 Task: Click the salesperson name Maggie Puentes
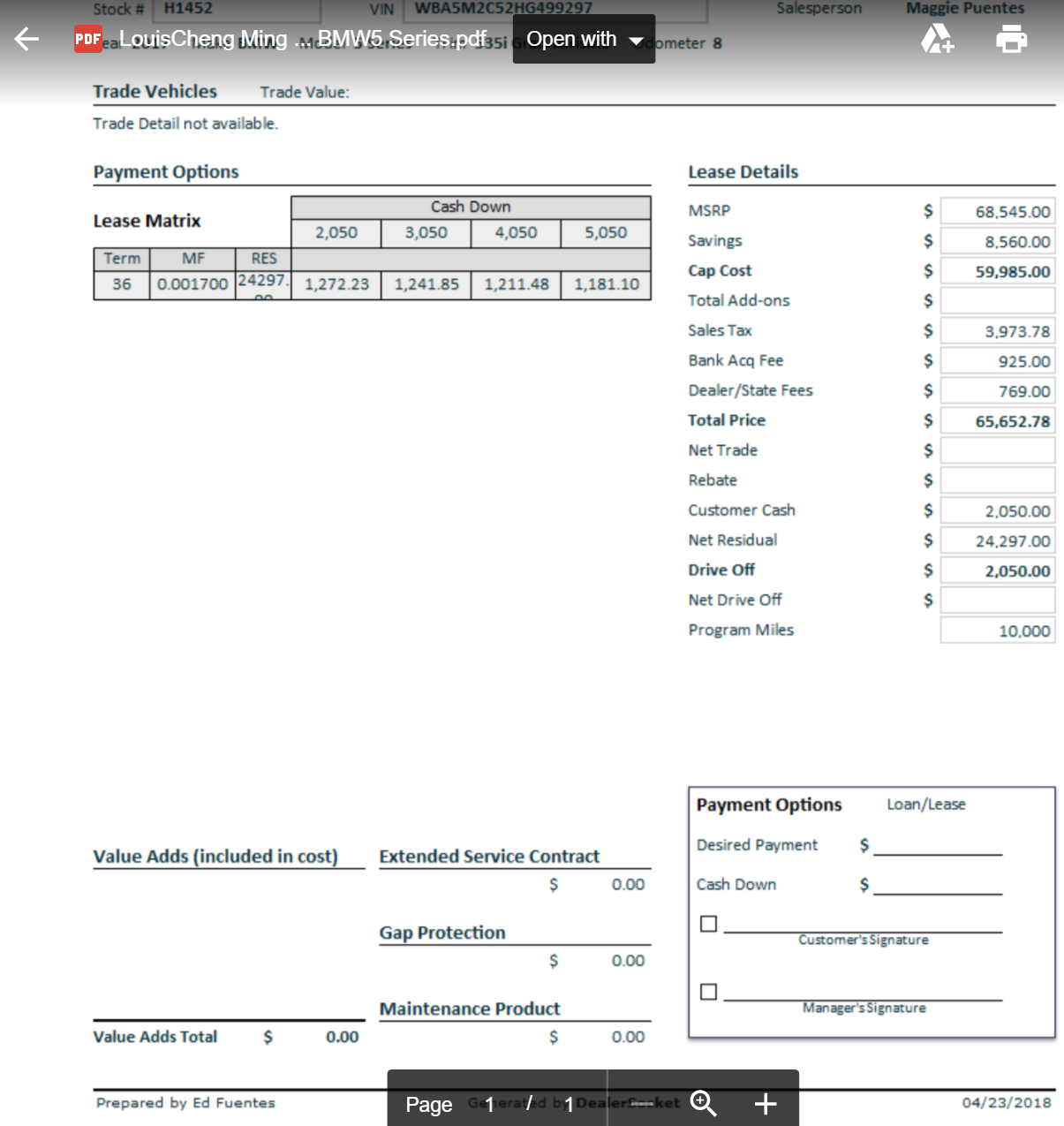point(965,8)
